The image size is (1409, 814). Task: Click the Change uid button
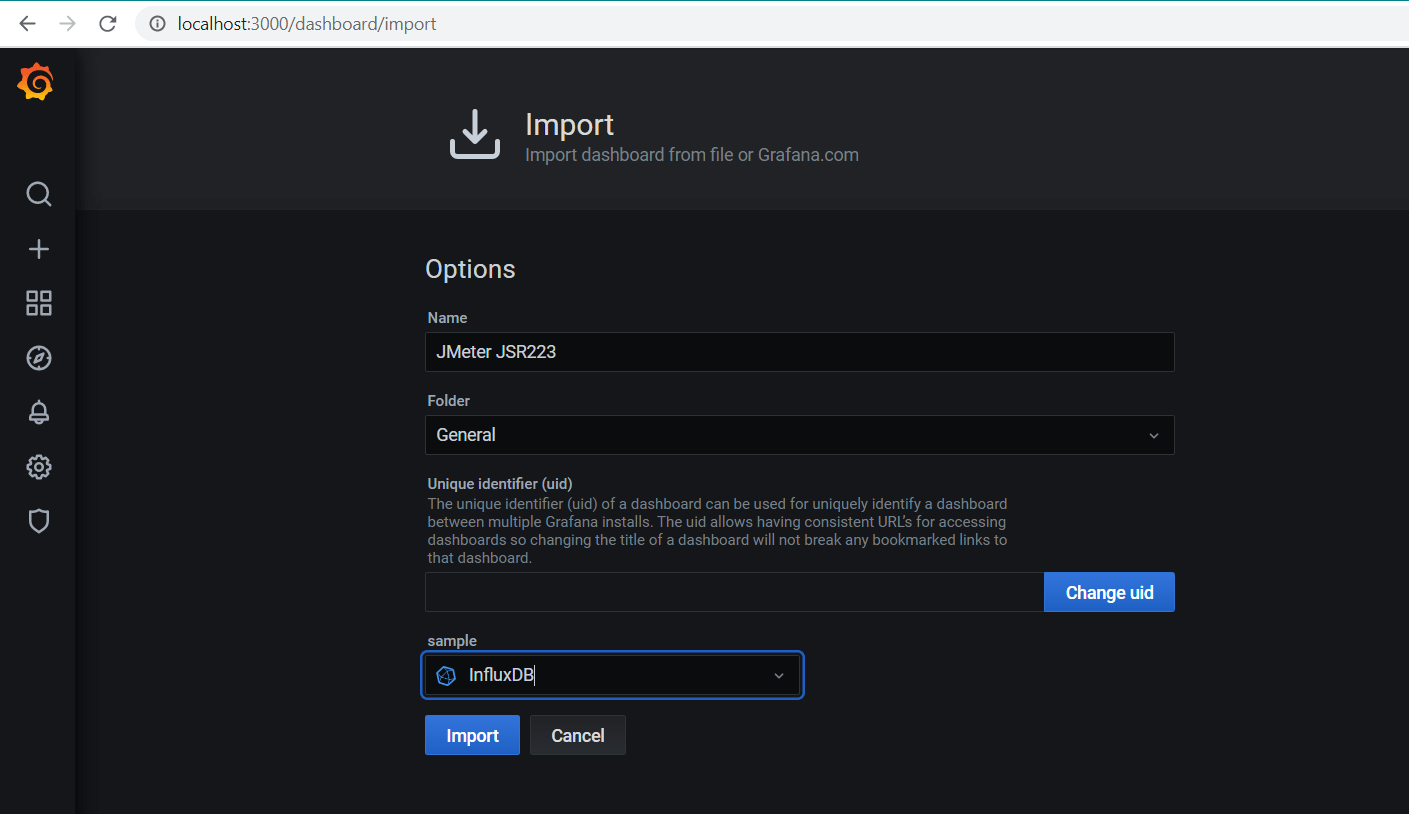(x=1108, y=591)
